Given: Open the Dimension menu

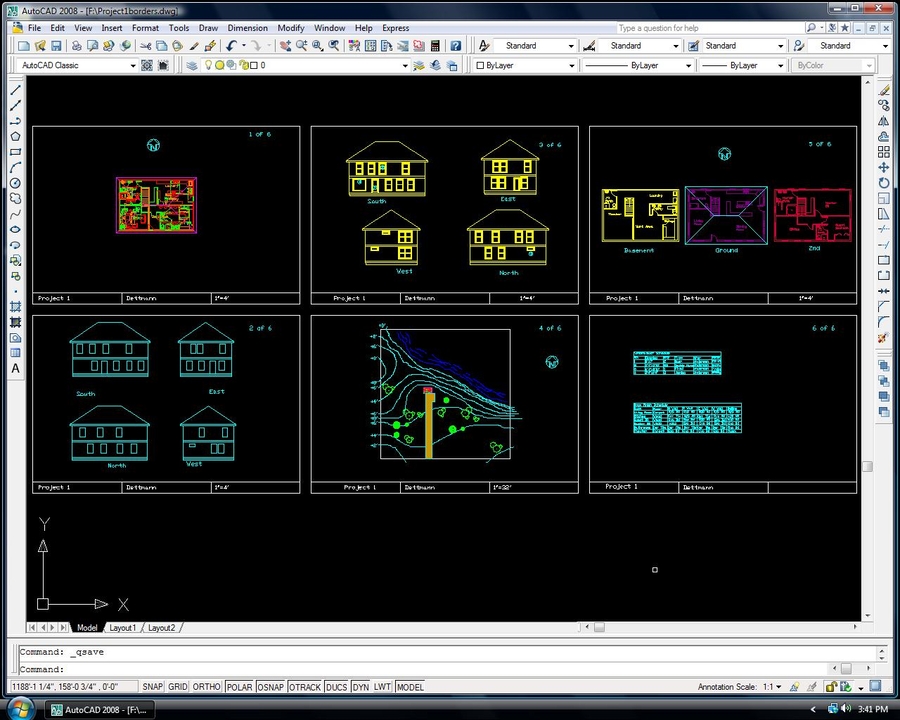Looking at the screenshot, I should tap(247, 28).
